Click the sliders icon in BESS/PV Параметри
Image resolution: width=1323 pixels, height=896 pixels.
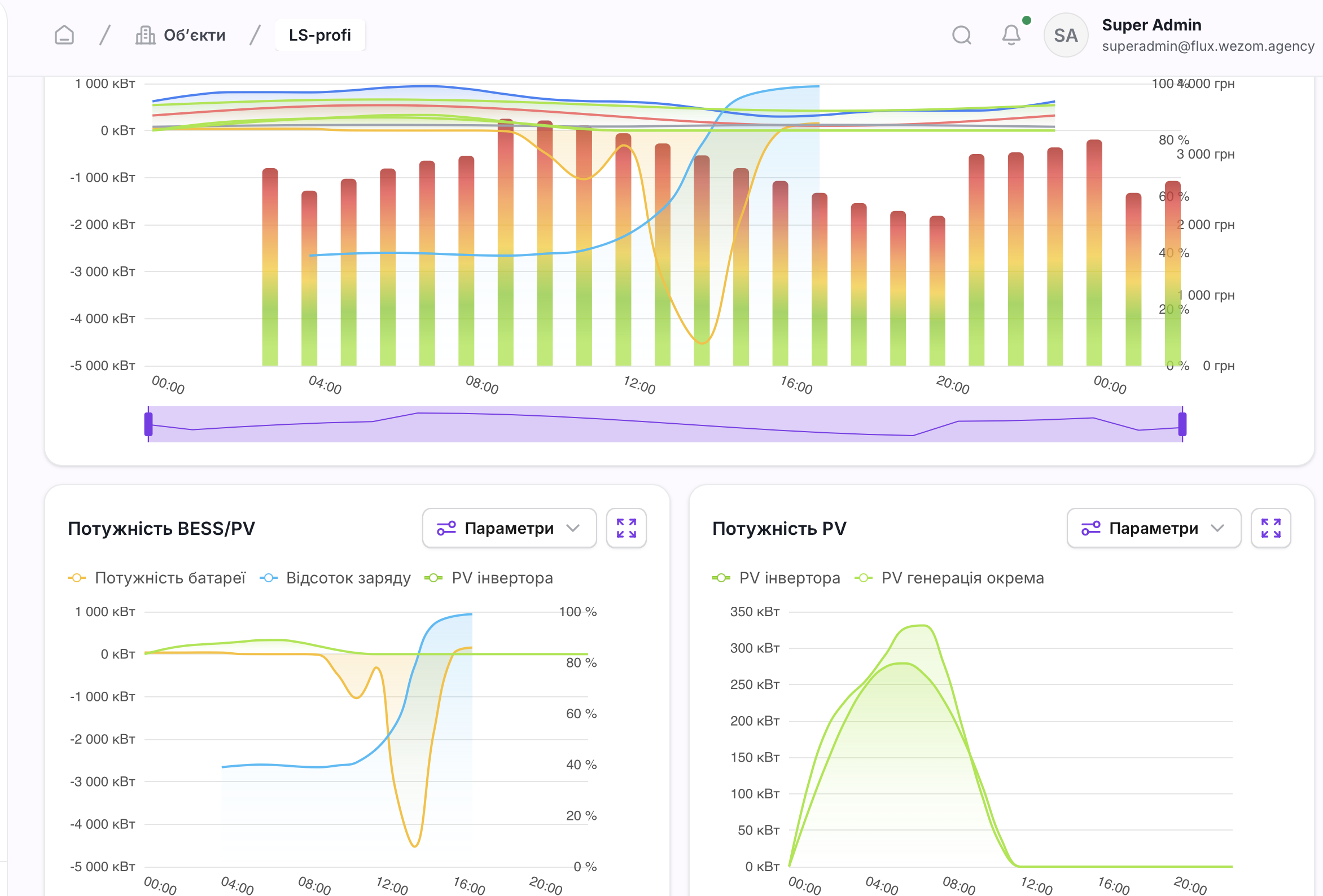point(446,528)
